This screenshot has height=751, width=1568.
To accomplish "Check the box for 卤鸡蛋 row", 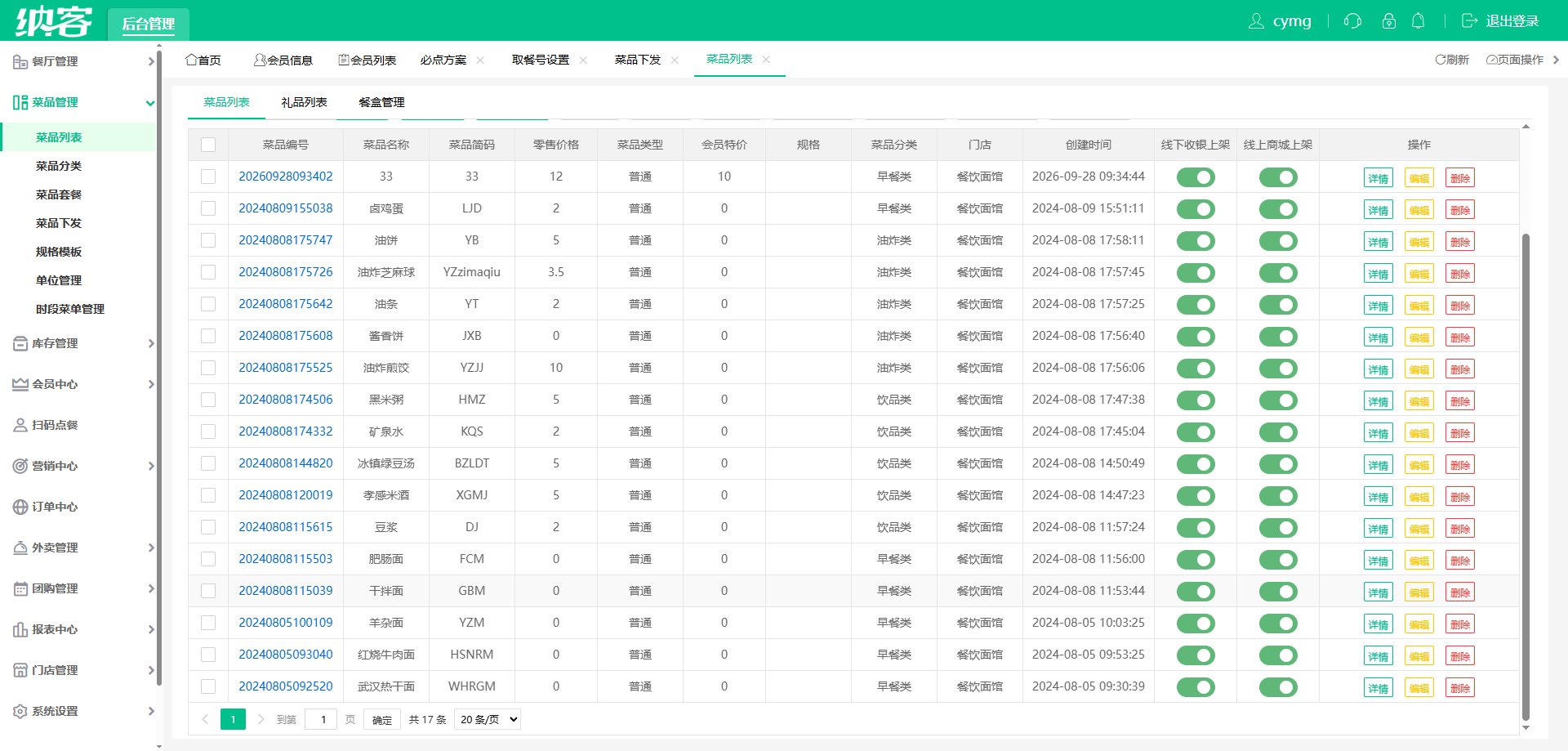I will pos(208,208).
